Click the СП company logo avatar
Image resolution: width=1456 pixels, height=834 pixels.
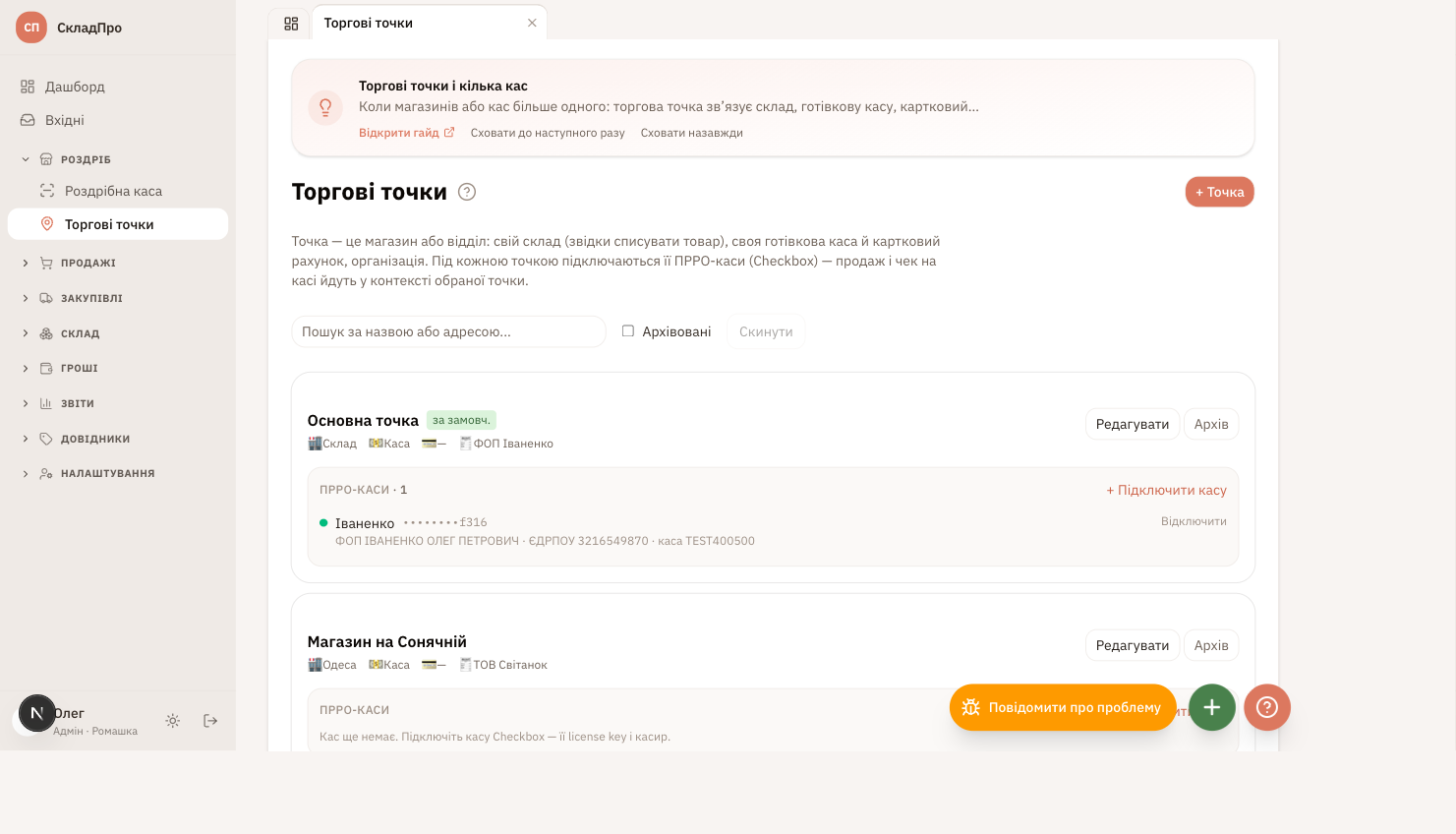[31, 28]
